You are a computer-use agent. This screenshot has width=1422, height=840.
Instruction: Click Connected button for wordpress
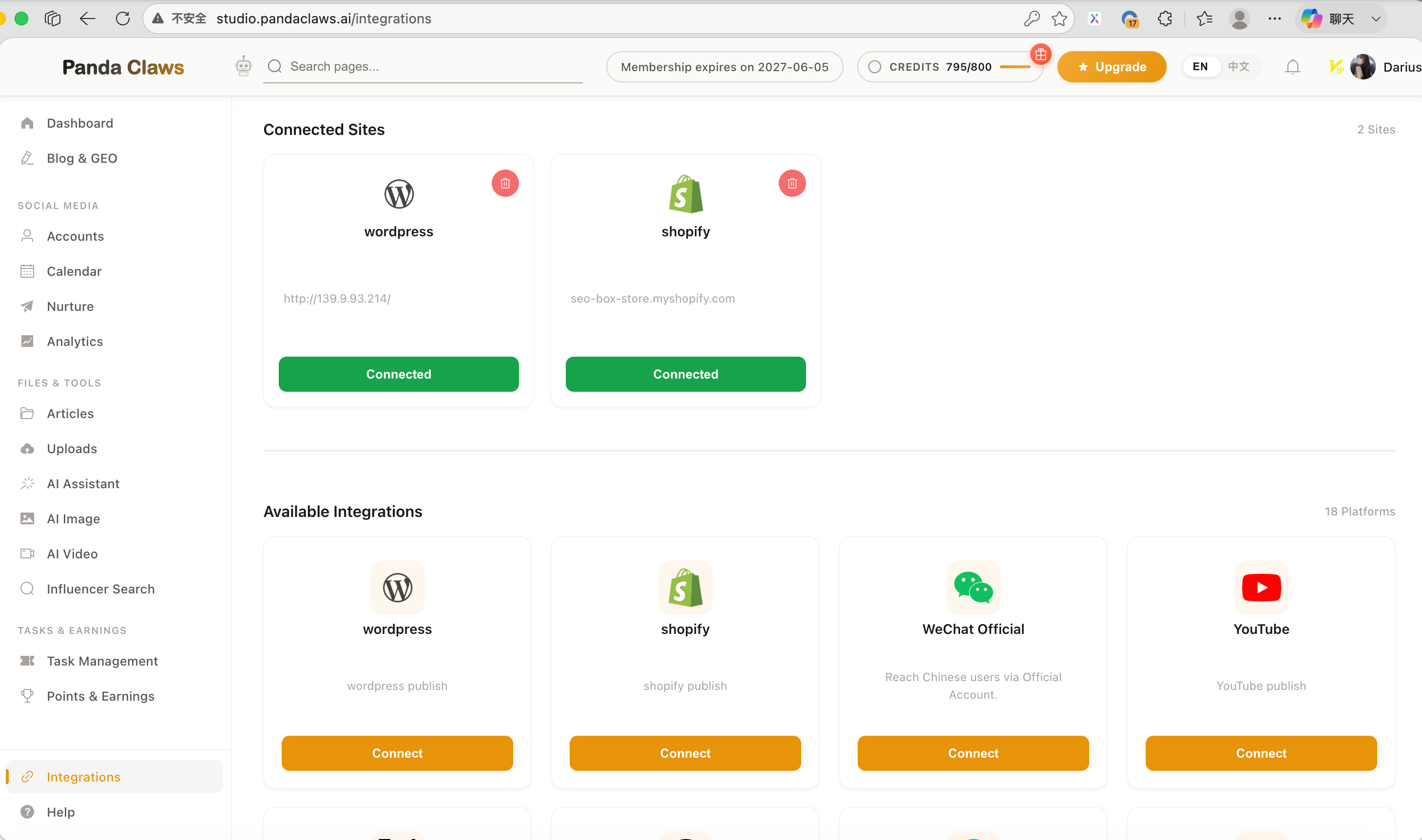(x=399, y=374)
